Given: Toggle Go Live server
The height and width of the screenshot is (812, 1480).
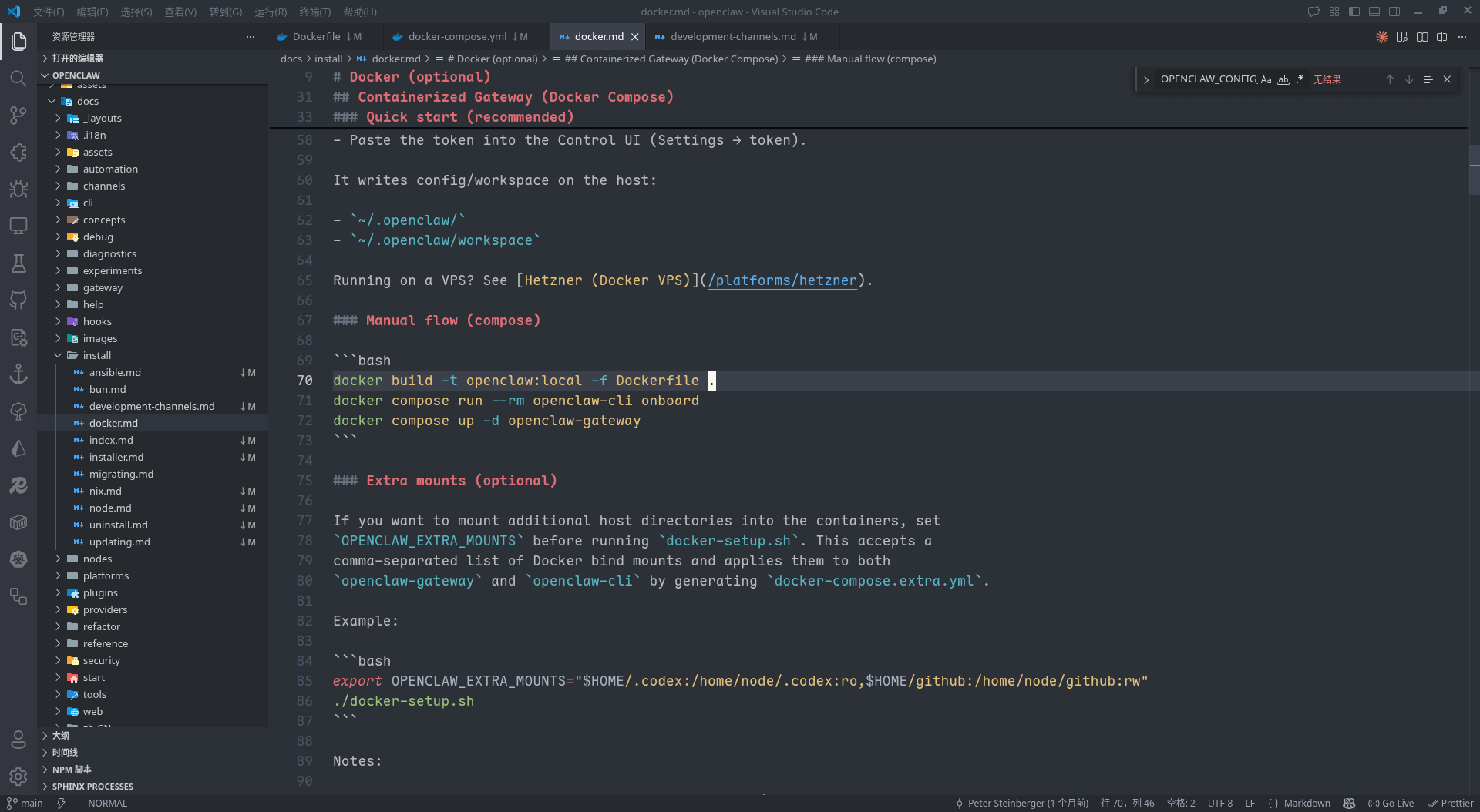Looking at the screenshot, I should pos(1391,803).
